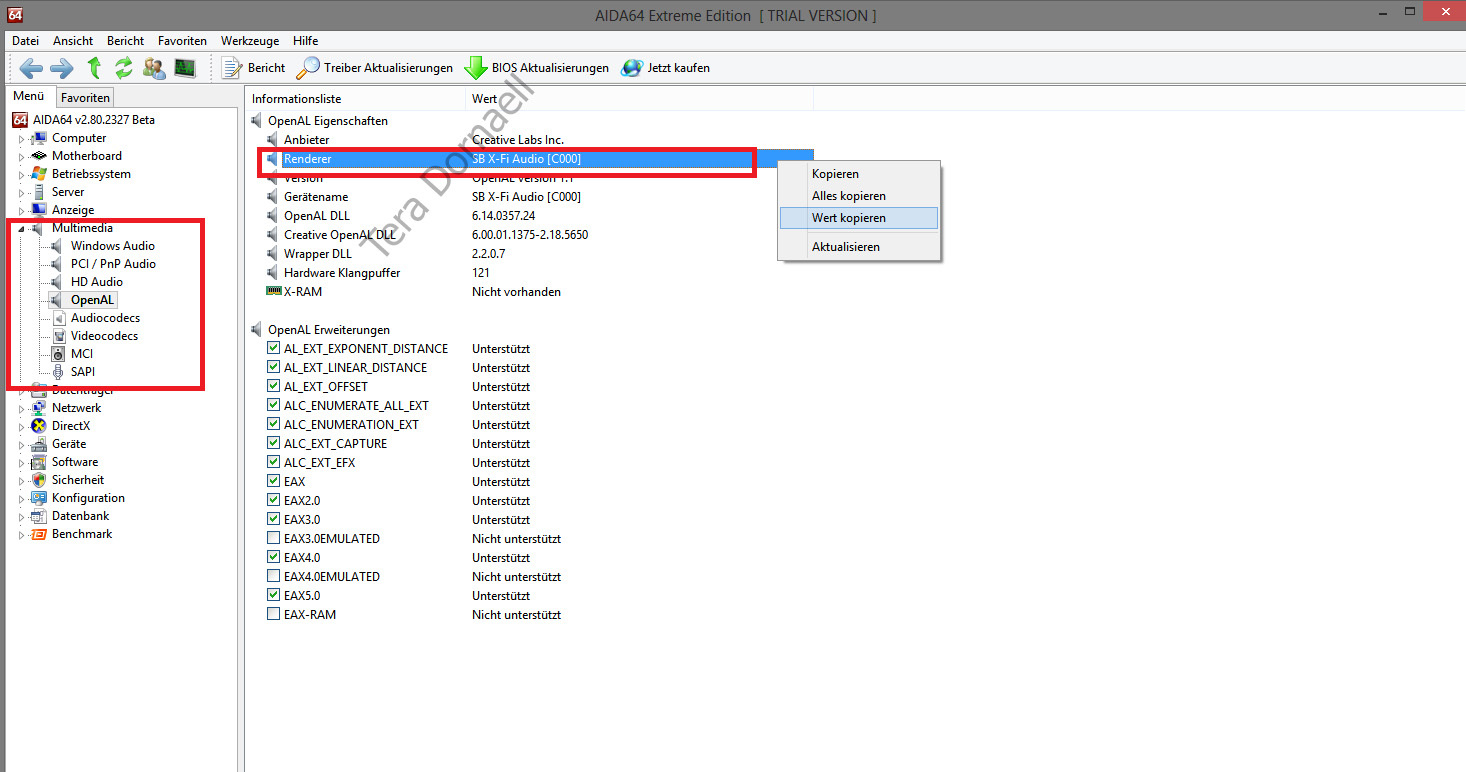This screenshot has height=772, width=1466.
Task: Expand the Betriebssystem tree node
Action: point(22,175)
